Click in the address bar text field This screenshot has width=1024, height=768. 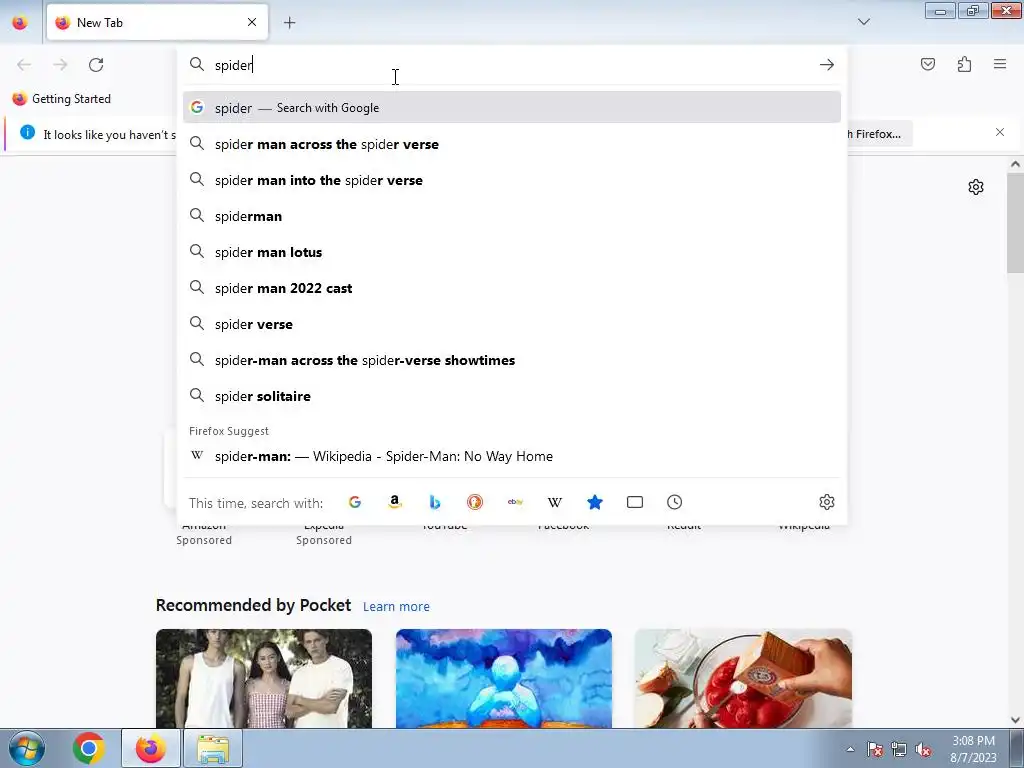tap(513, 65)
